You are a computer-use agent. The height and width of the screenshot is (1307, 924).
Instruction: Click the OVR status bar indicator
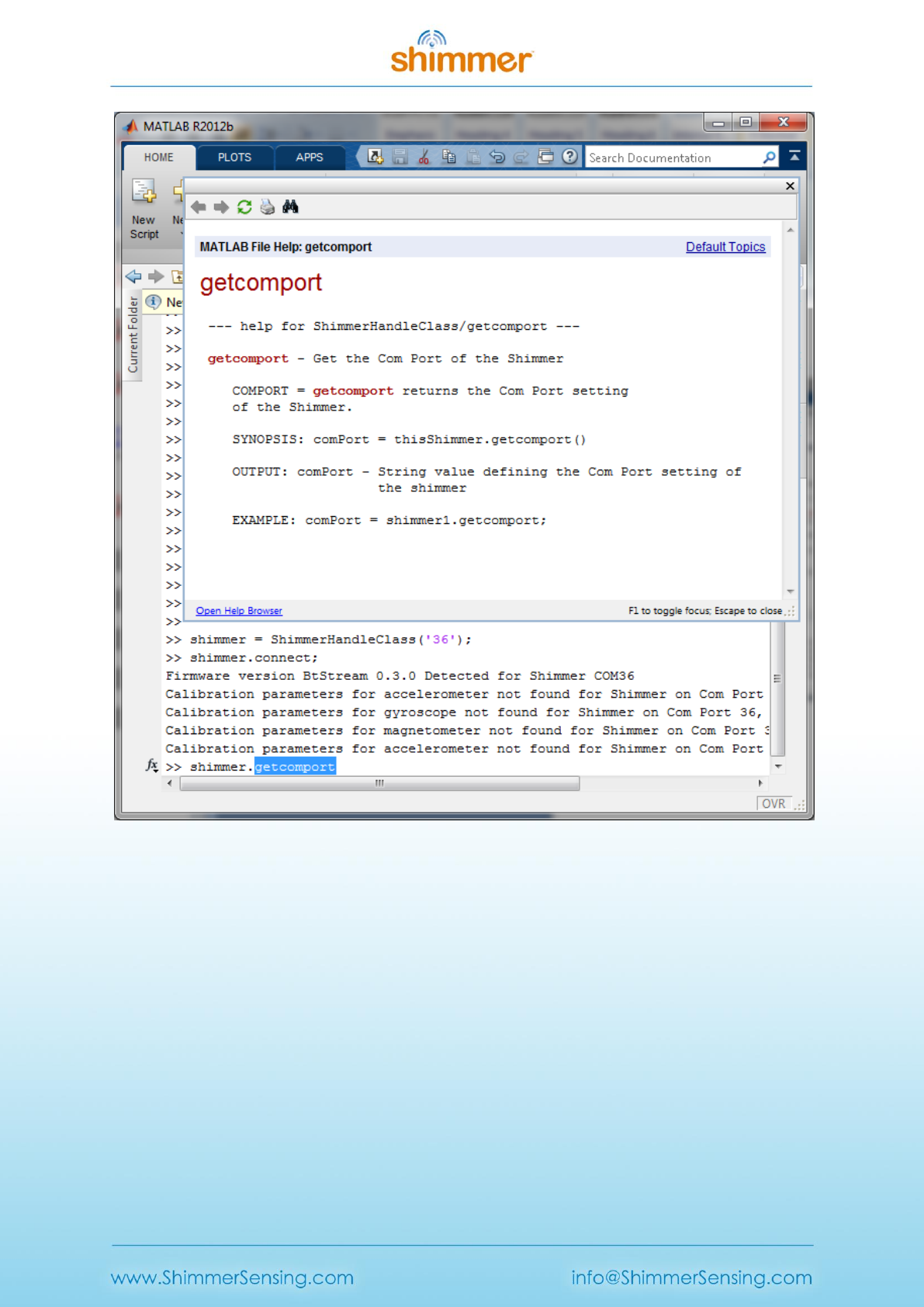[773, 804]
